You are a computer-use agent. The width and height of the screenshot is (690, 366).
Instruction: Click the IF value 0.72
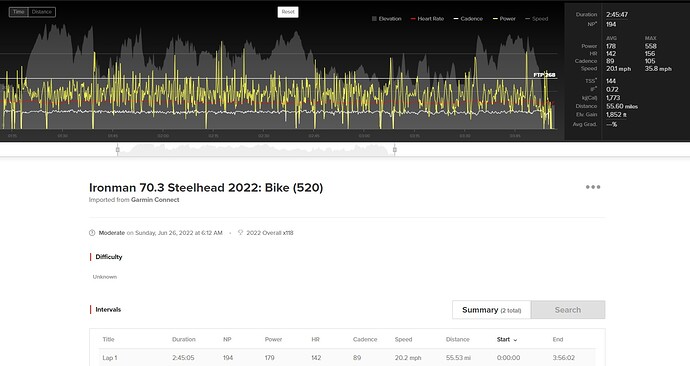(612, 89)
